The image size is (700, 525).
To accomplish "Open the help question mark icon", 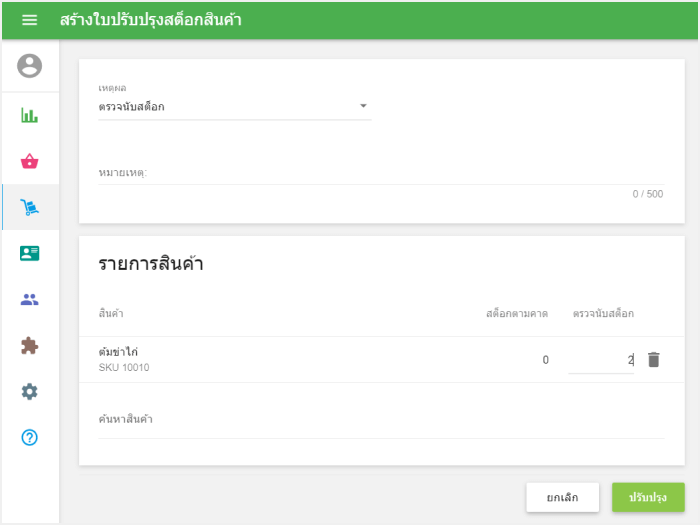I will click(x=29, y=438).
